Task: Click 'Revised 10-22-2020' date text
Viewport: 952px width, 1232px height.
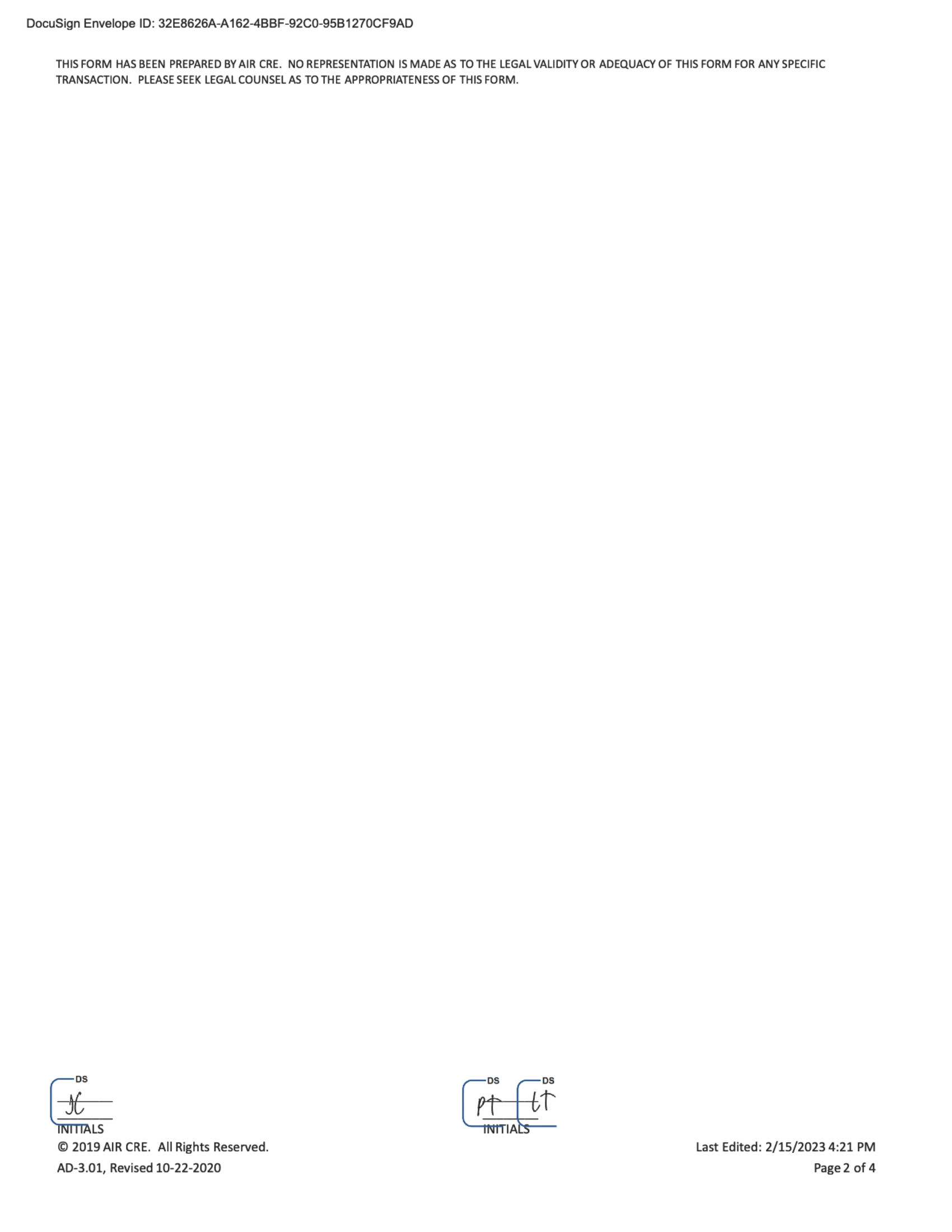Action: point(165,1168)
